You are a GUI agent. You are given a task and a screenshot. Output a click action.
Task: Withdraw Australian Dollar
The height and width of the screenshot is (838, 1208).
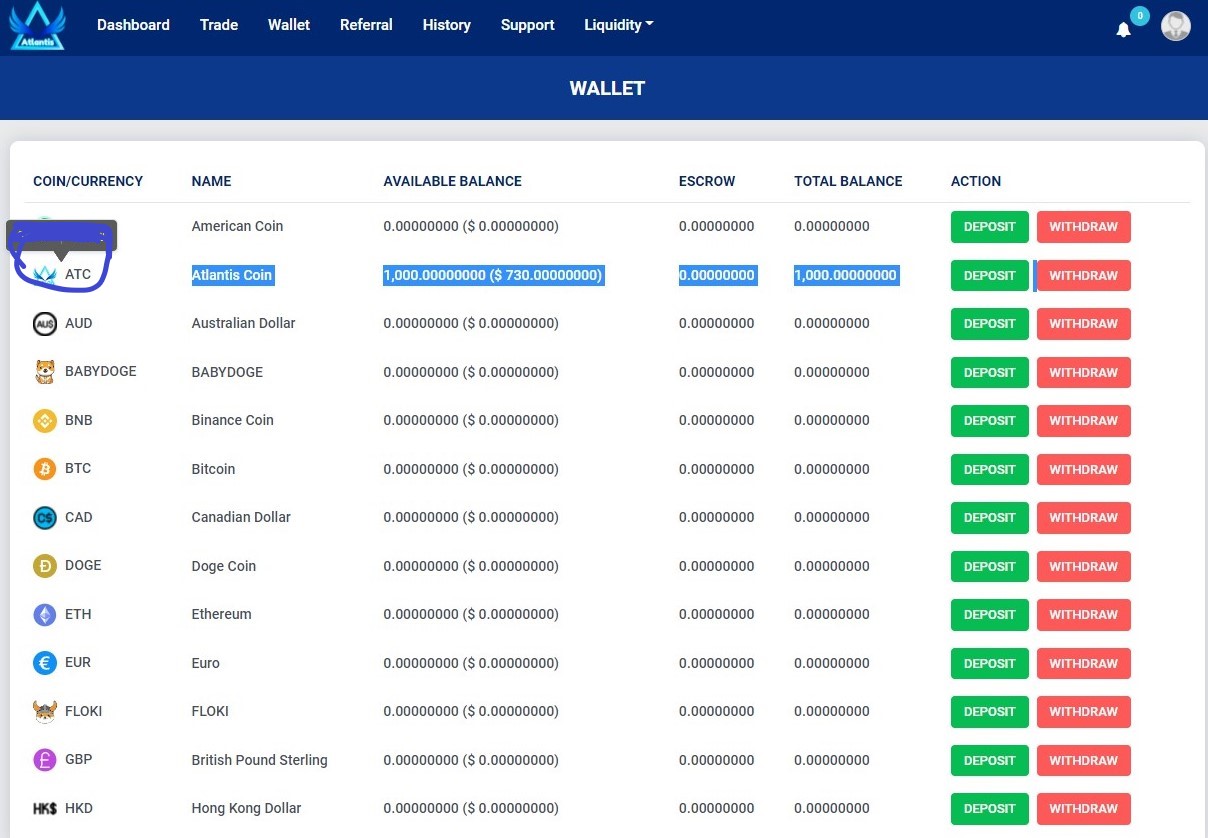tap(1083, 324)
